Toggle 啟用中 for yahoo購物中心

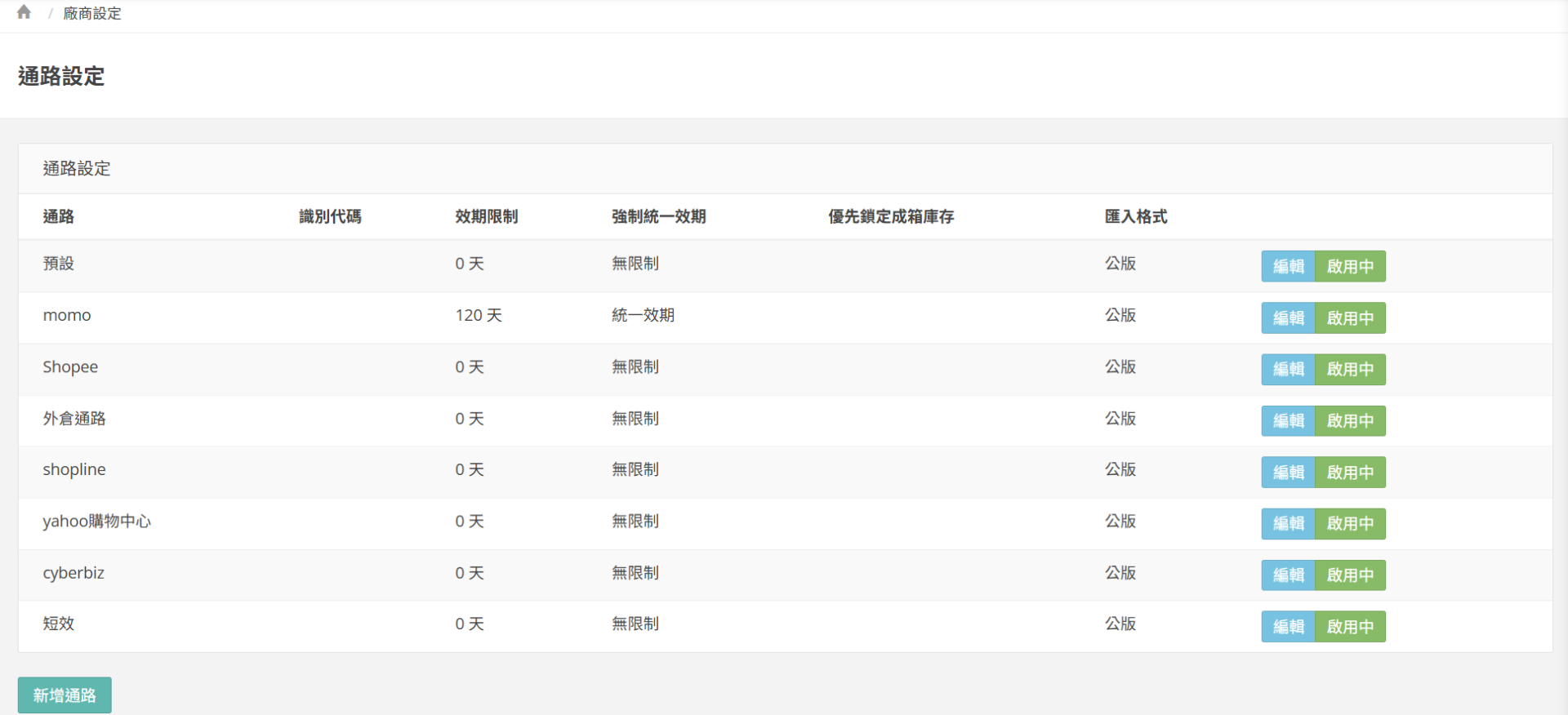[1350, 523]
